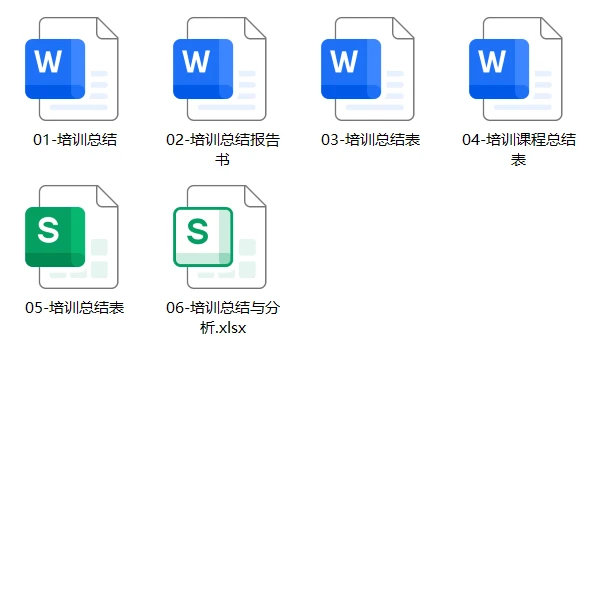Click the label 02-培训总结报告书
Viewport: 600px width, 600px height.
(x=223, y=150)
